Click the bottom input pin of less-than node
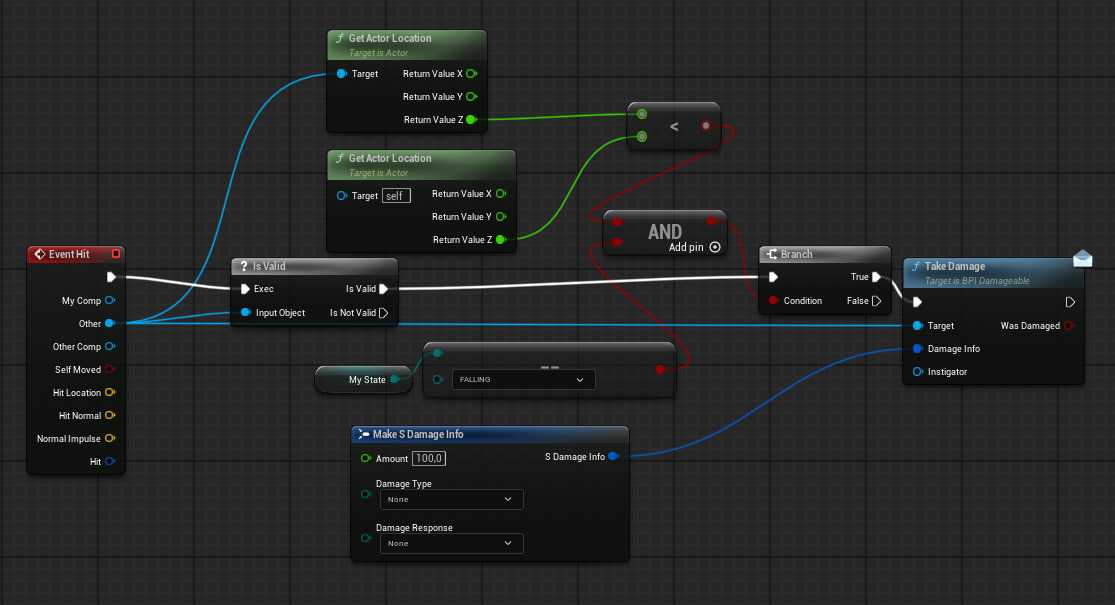 click(641, 136)
